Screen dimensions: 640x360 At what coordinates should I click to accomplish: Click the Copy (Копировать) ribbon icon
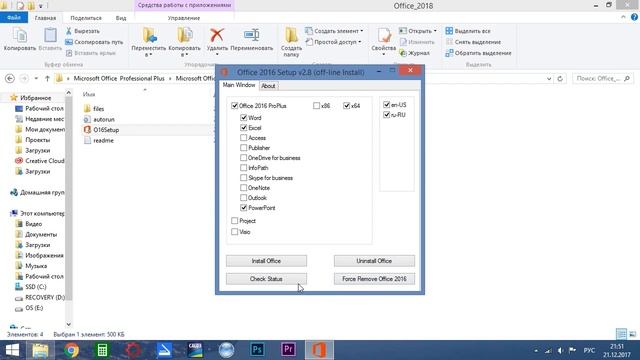click(x=20, y=36)
